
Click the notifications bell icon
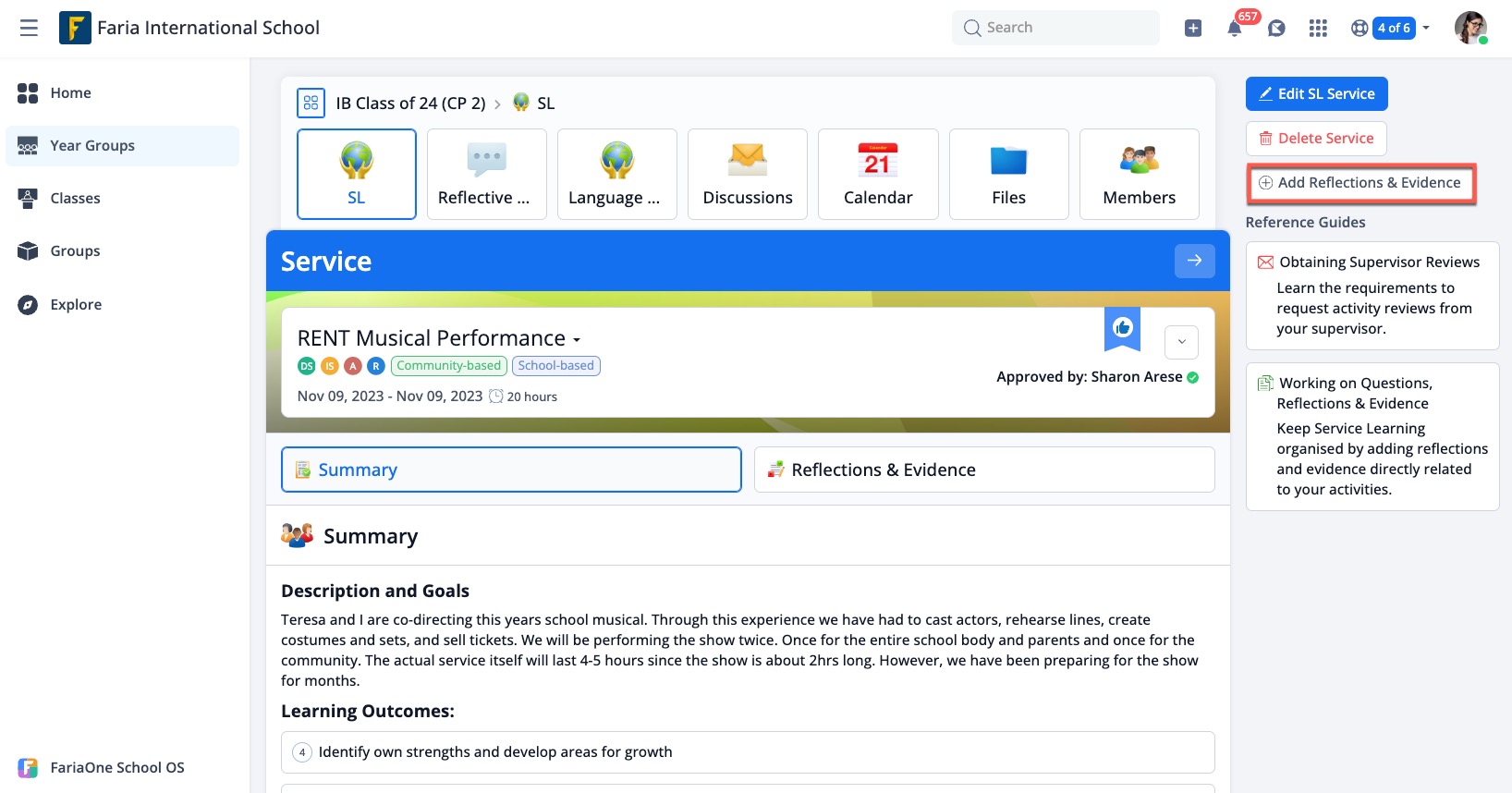pyautogui.click(x=1234, y=29)
